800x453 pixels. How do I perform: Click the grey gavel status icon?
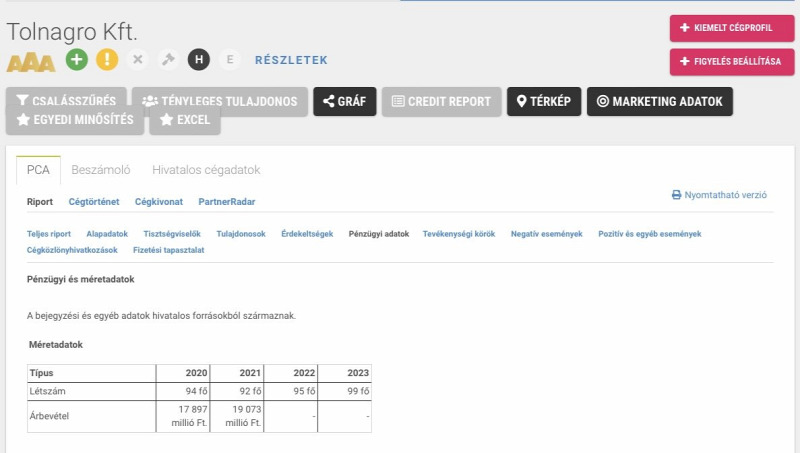pyautogui.click(x=168, y=60)
